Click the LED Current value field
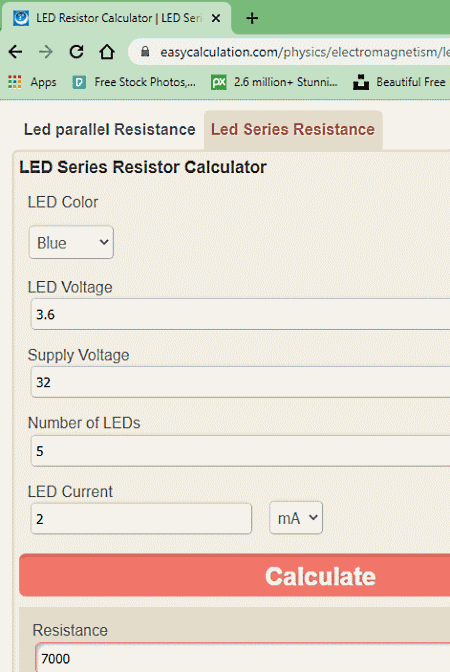This screenshot has height=672, width=450. tap(141, 519)
